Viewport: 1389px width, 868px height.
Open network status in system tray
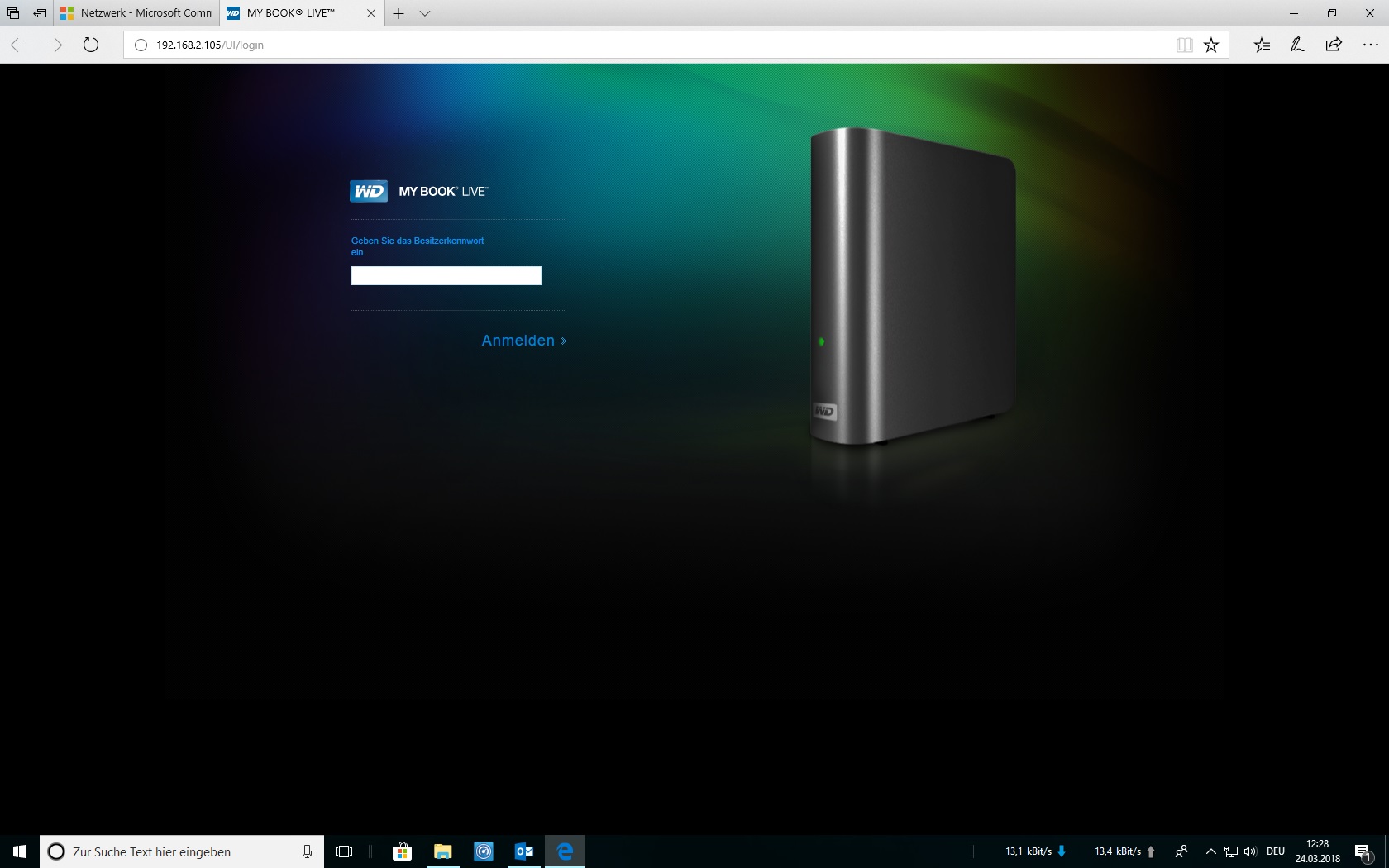pos(1231,851)
